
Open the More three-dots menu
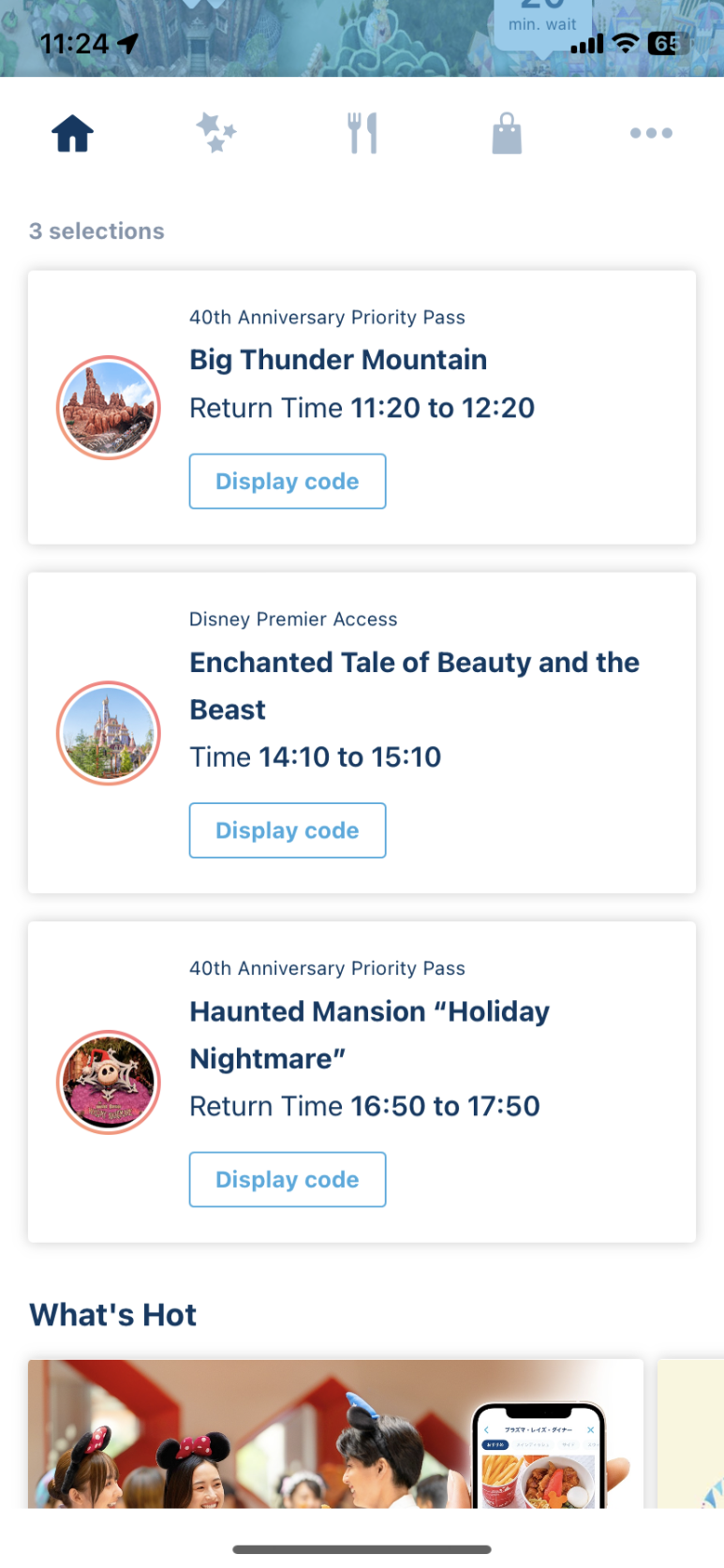651,133
